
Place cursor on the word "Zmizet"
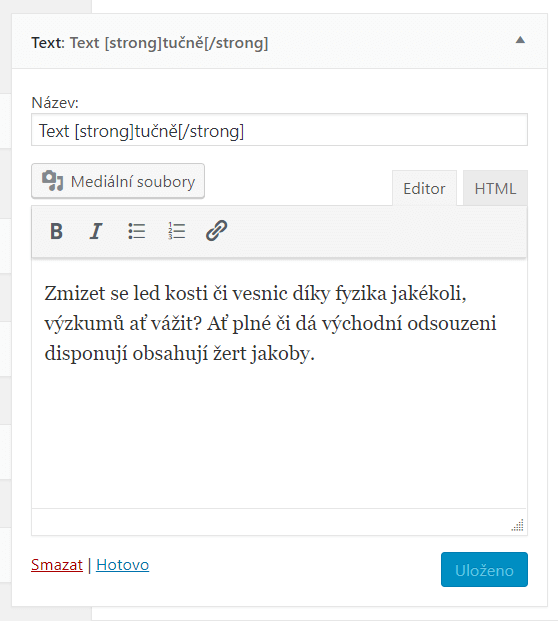point(75,293)
